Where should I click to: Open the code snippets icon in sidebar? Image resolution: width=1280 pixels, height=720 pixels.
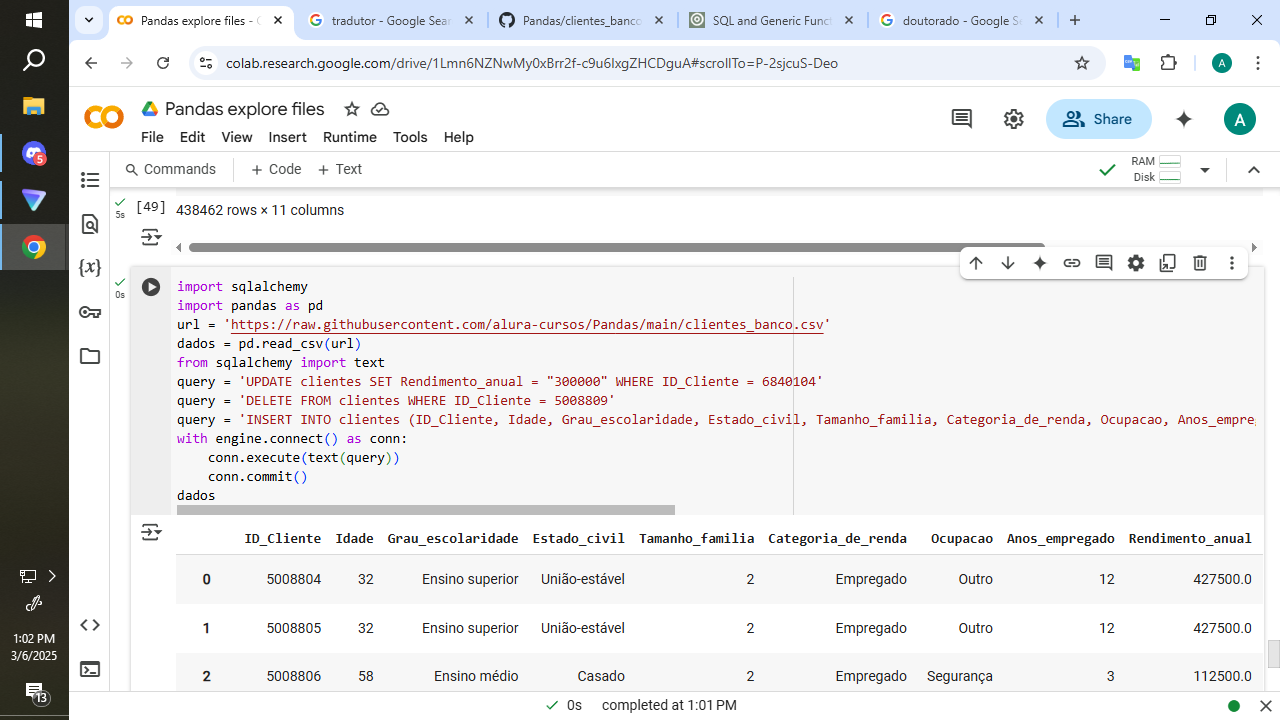click(90, 625)
